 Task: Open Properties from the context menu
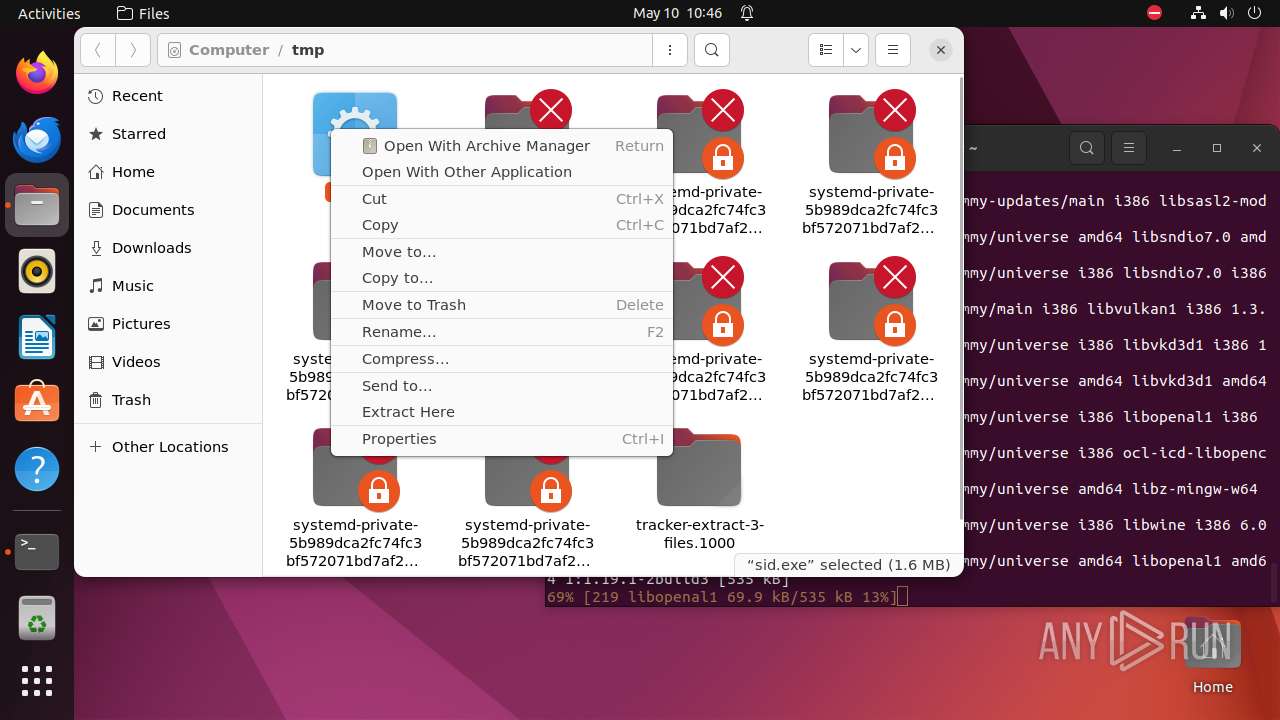pos(502,439)
